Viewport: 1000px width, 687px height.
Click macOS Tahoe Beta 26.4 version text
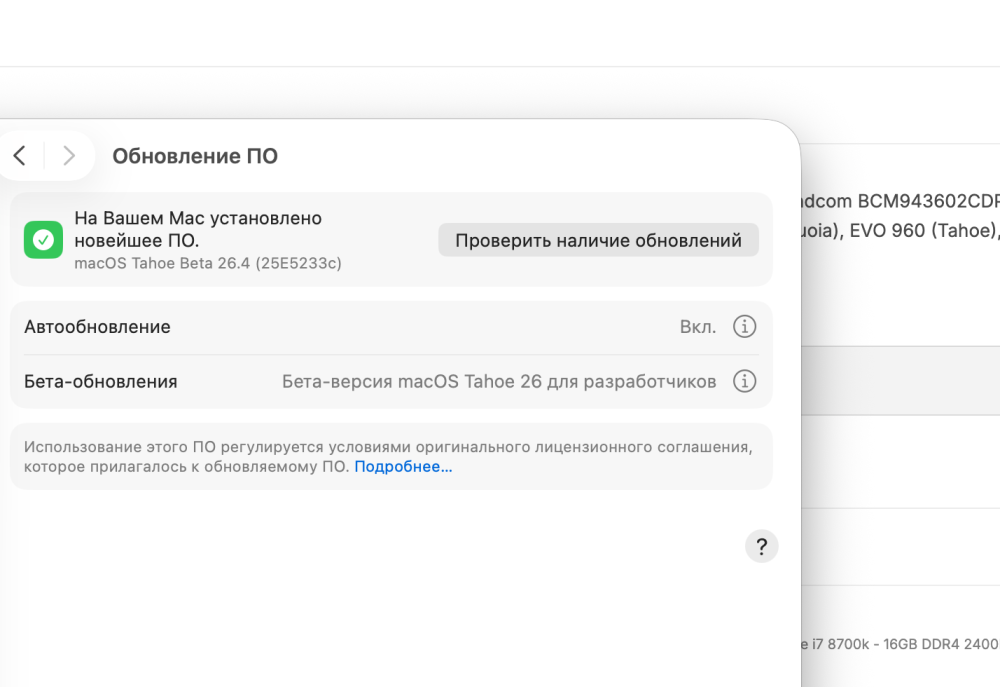tap(208, 263)
